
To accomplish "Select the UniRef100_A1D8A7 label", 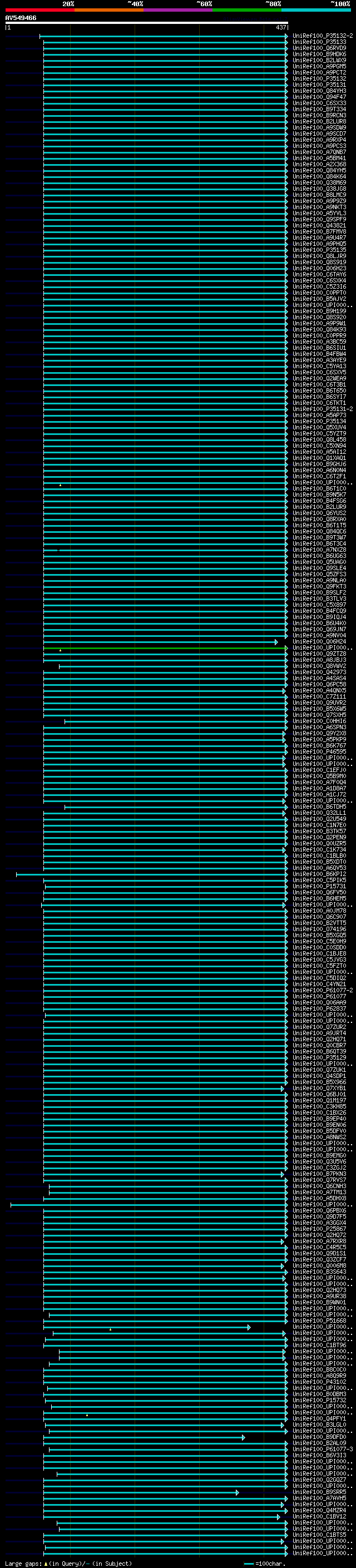I will point(319,788).
